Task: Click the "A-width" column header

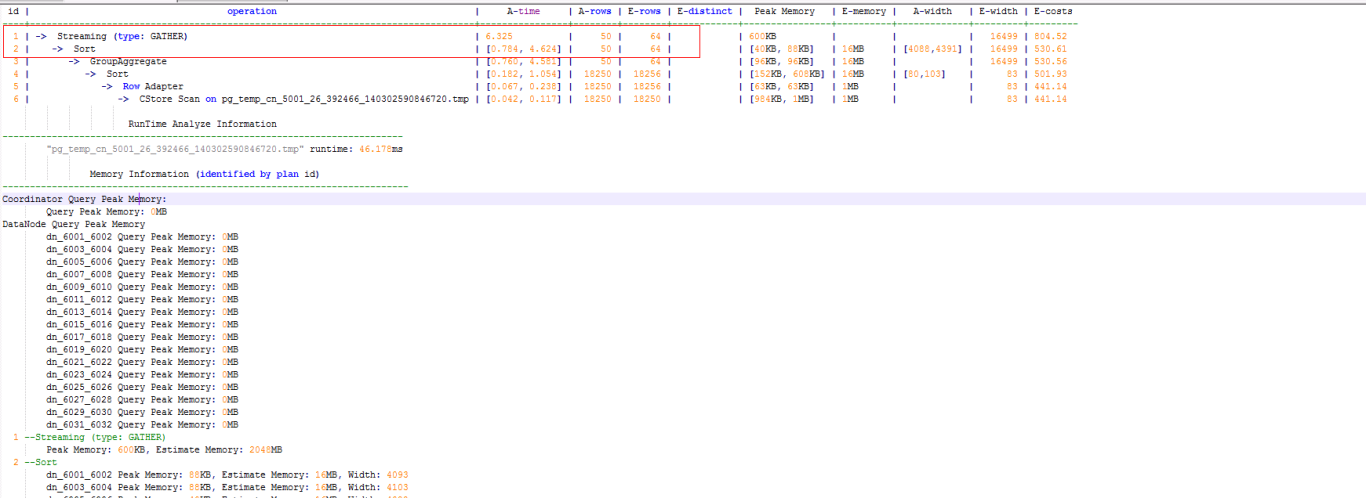Action: [932, 12]
